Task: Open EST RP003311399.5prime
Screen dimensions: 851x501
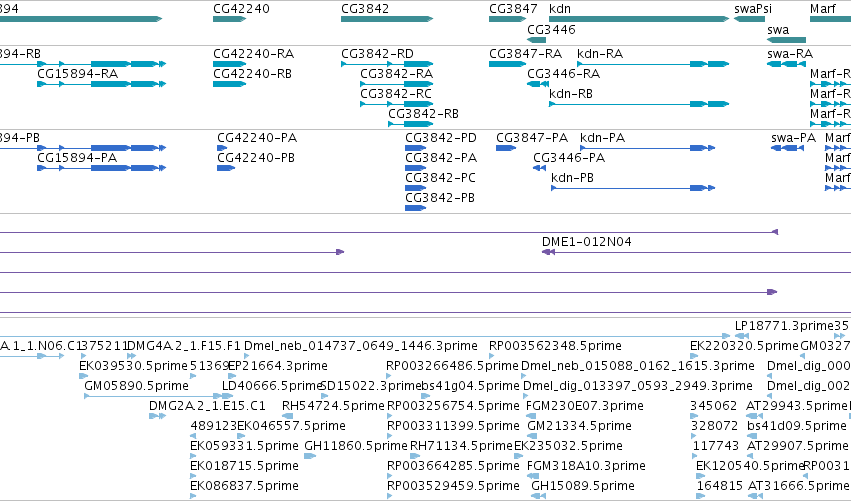Action: (453, 426)
